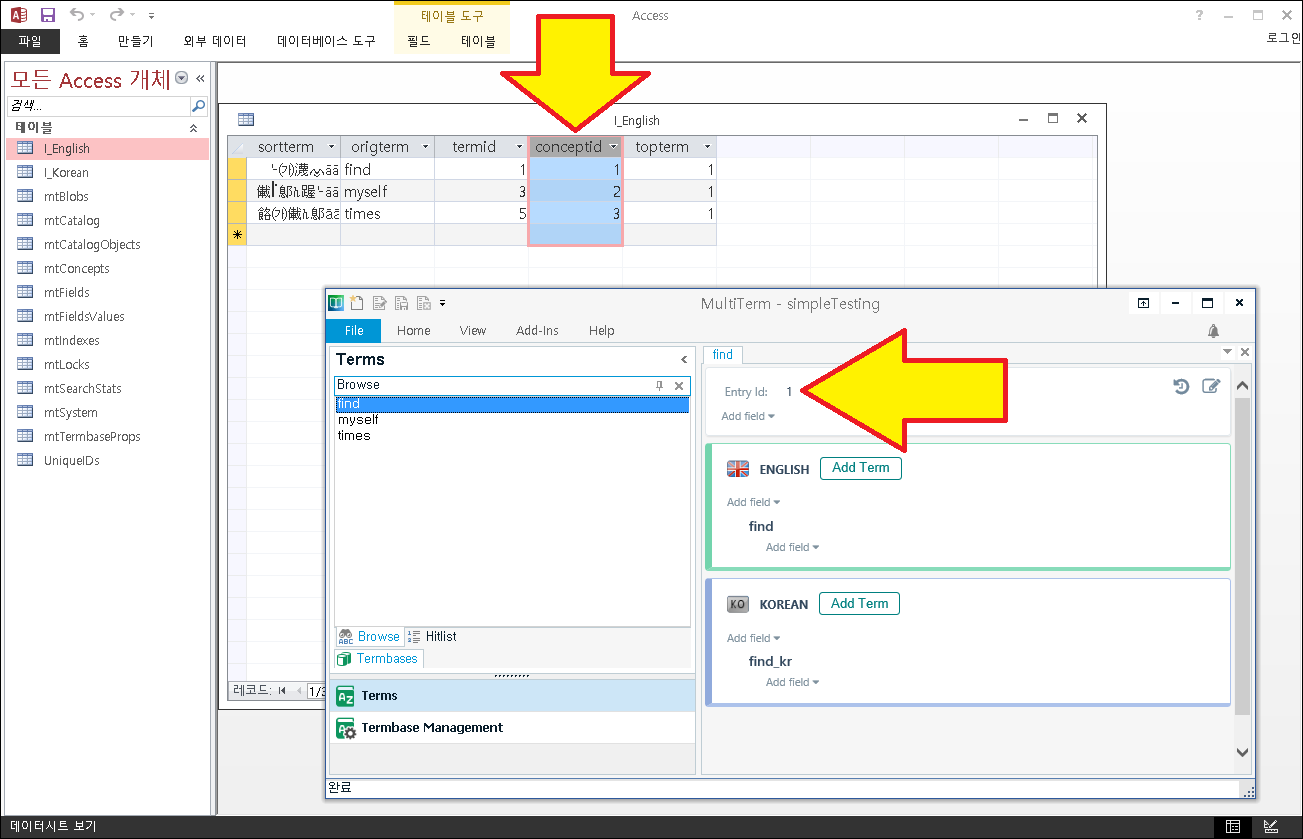Open the navigation pane category dropdown arrow

coord(181,78)
